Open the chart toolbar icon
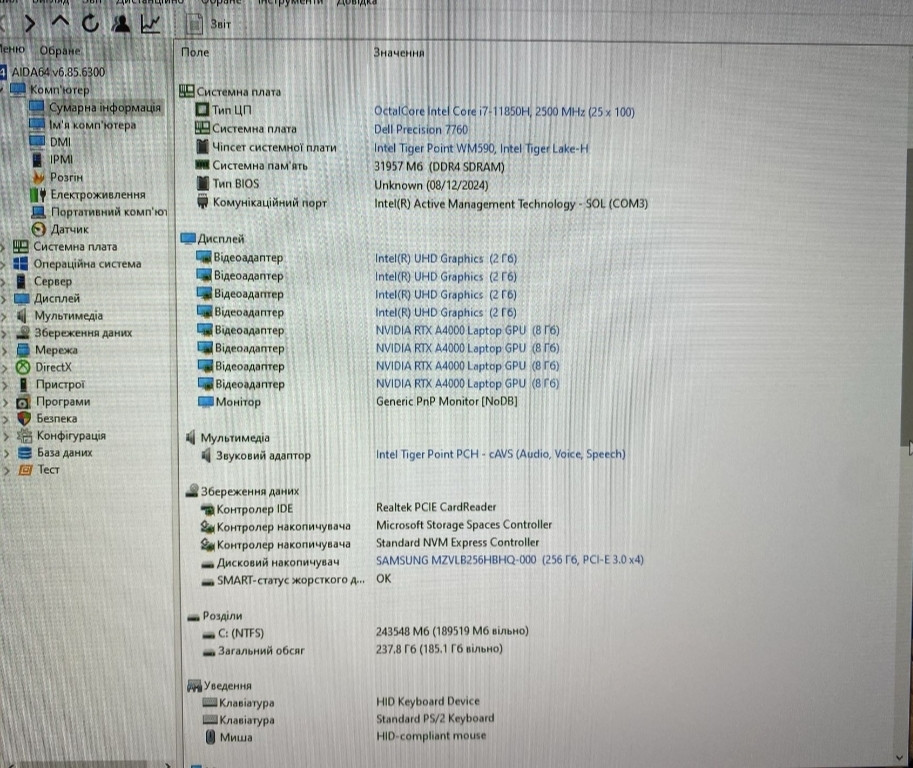 [x=150, y=23]
